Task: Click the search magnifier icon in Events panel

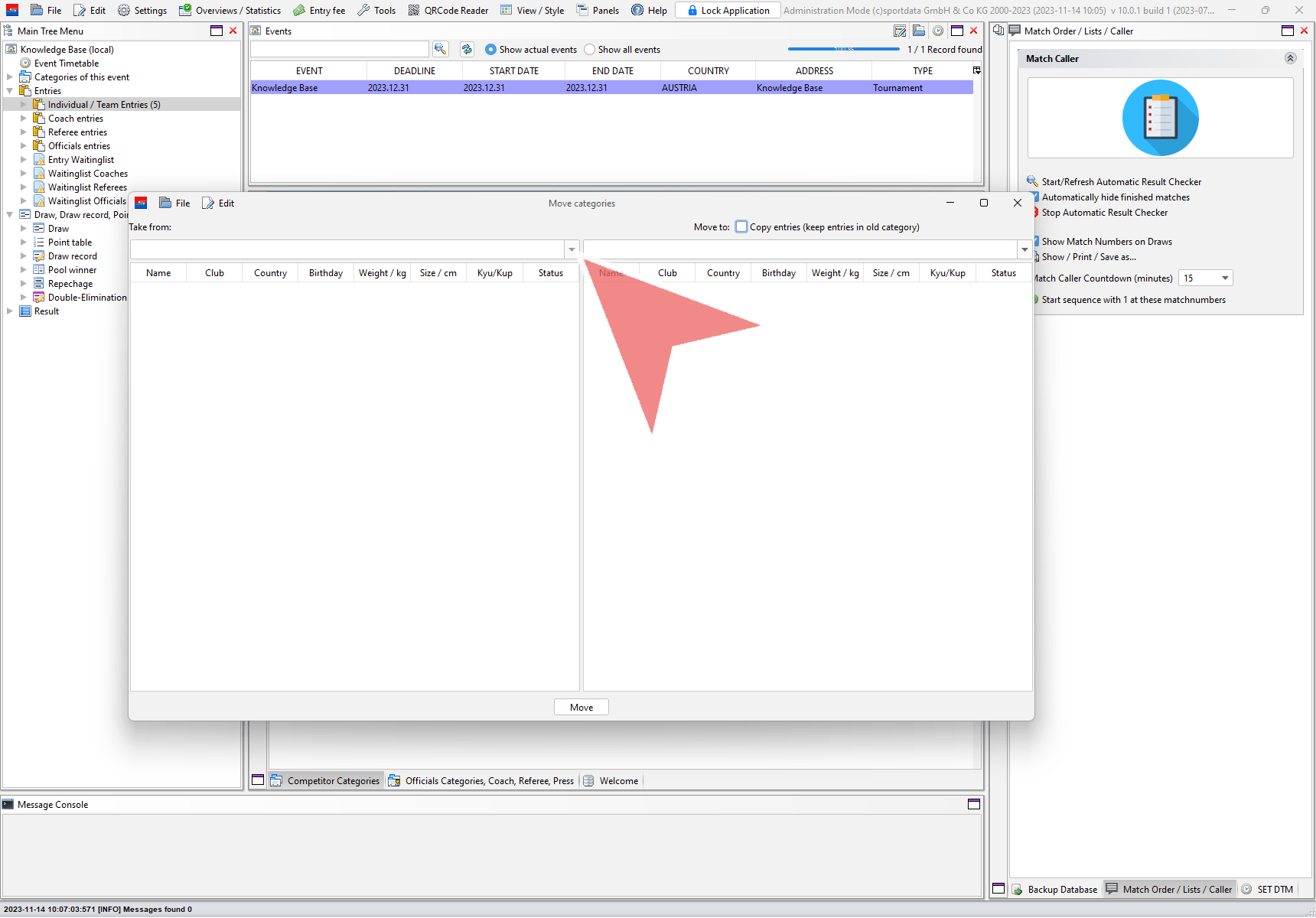Action: tap(440, 49)
